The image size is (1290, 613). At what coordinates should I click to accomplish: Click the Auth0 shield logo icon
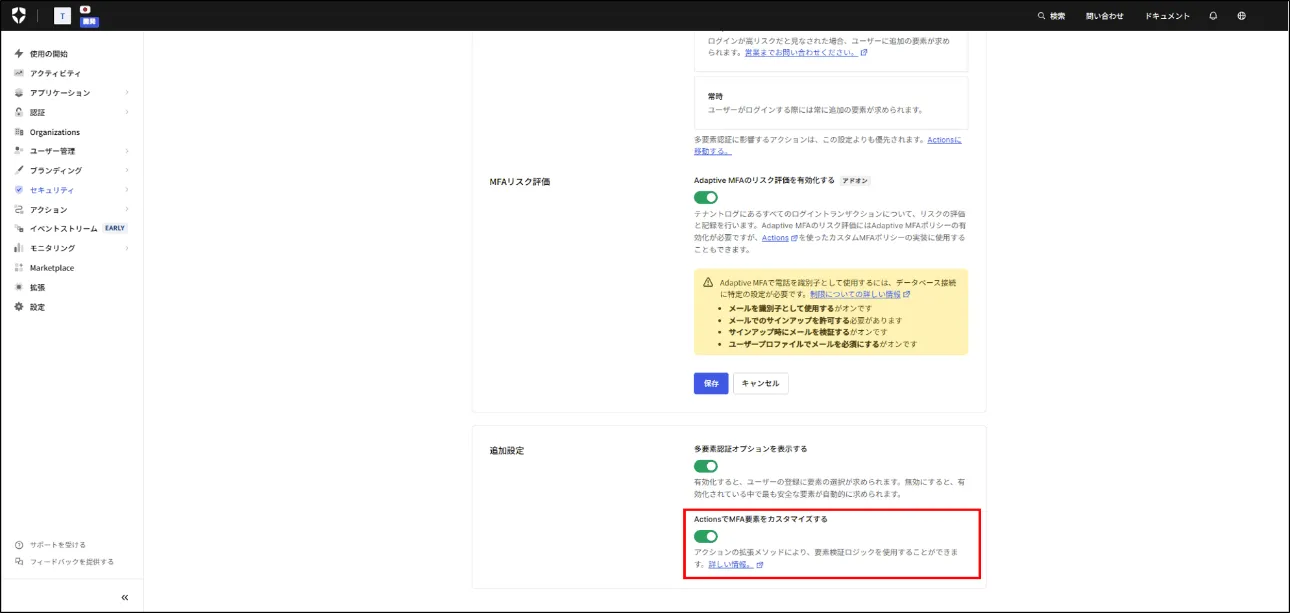coord(19,16)
